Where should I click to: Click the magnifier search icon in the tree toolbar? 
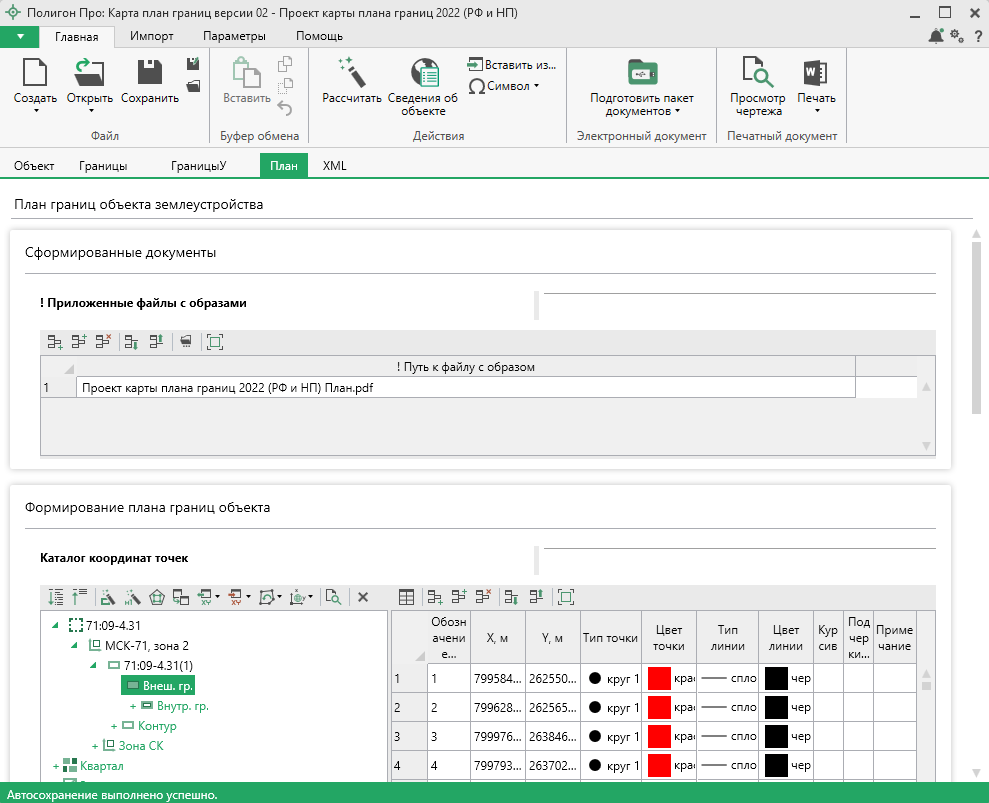pyautogui.click(x=333, y=597)
